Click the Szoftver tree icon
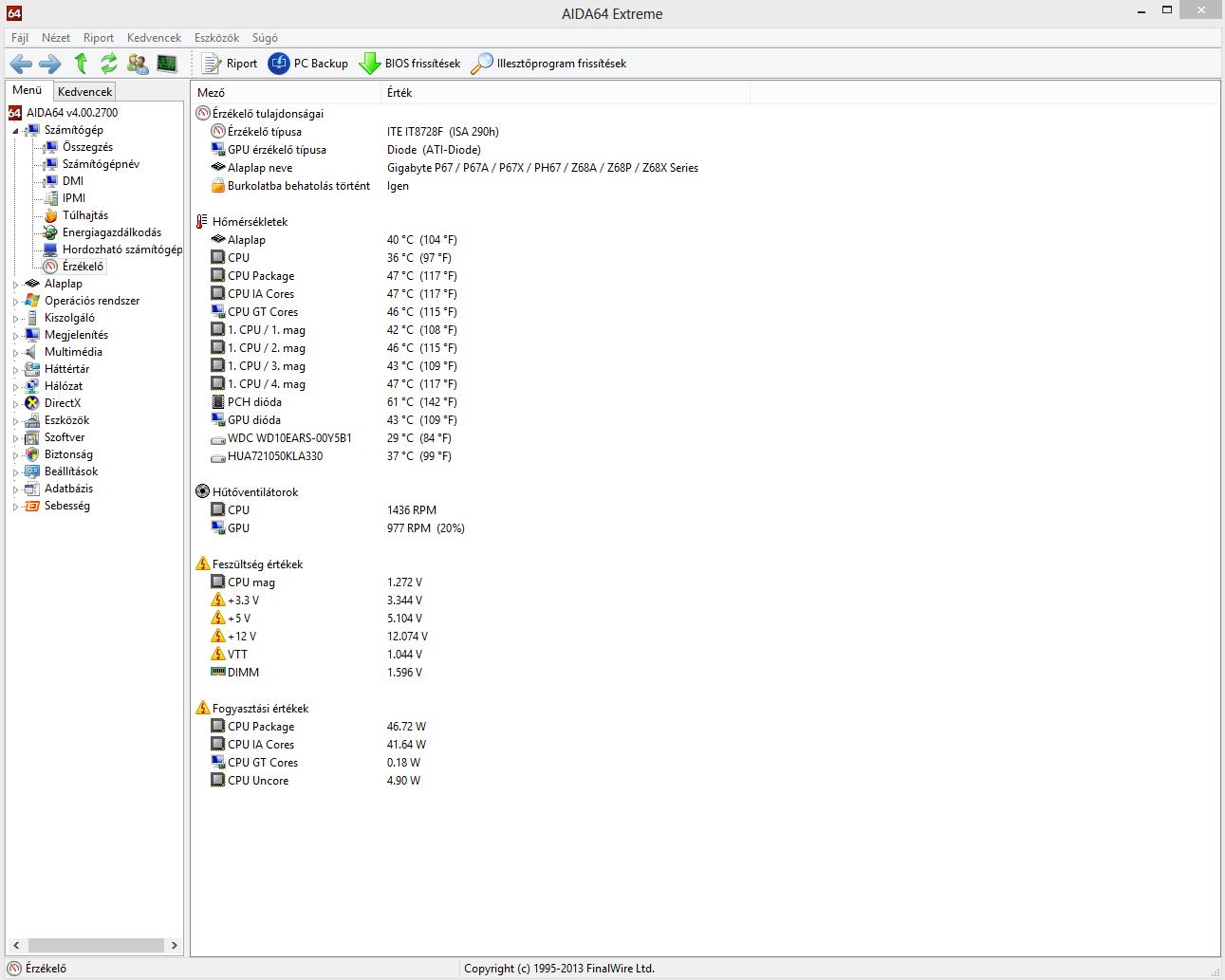The height and width of the screenshot is (980, 1225). (33, 437)
